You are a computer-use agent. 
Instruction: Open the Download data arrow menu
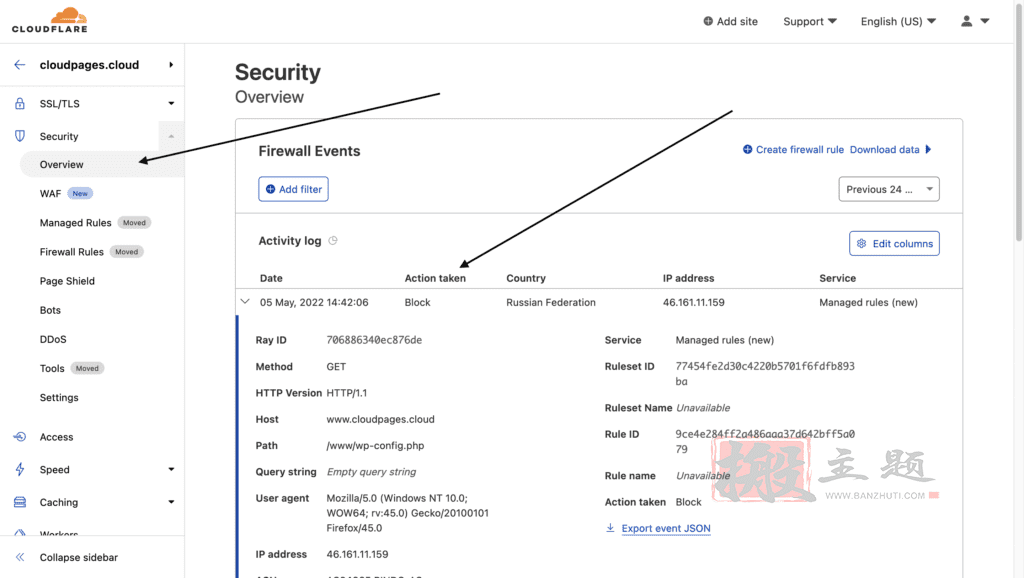click(x=928, y=150)
